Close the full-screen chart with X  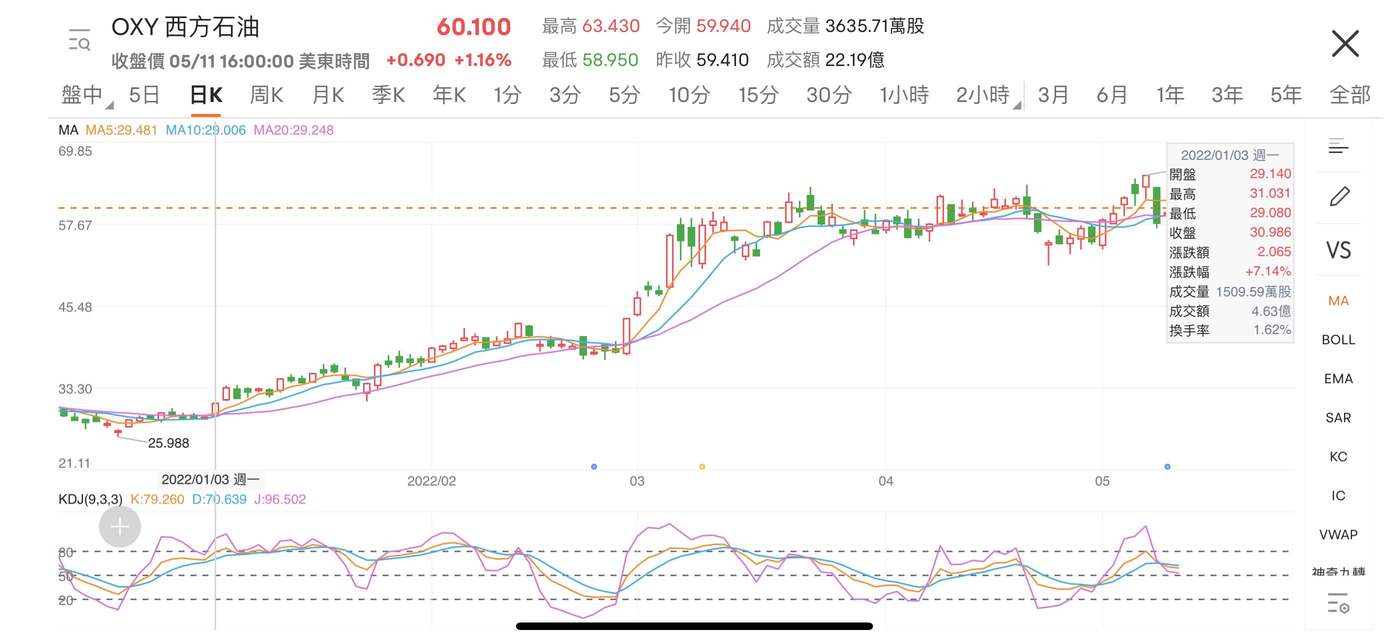1345,43
